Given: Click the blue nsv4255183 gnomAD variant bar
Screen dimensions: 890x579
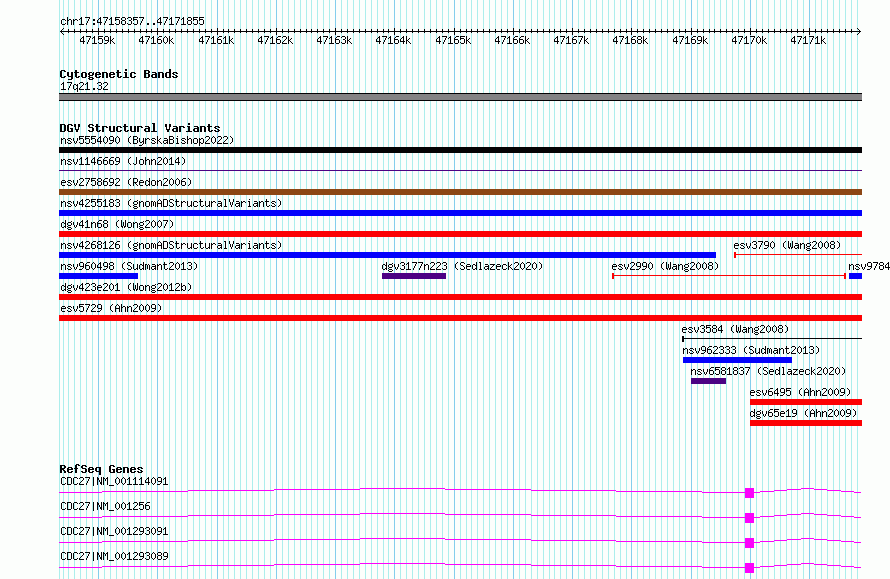Looking at the screenshot, I should click(x=460, y=213).
